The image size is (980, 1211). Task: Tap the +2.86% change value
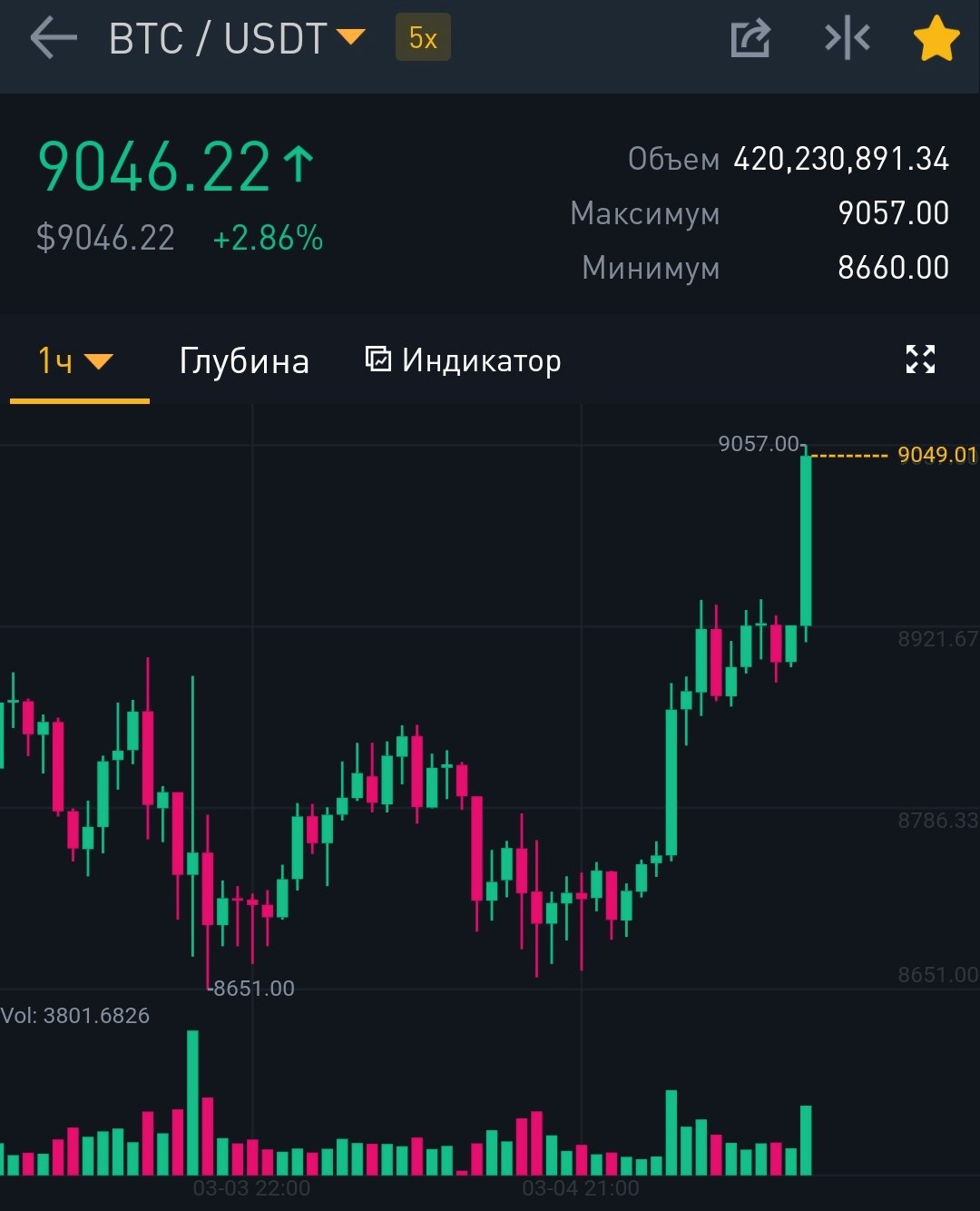pyautogui.click(x=268, y=239)
